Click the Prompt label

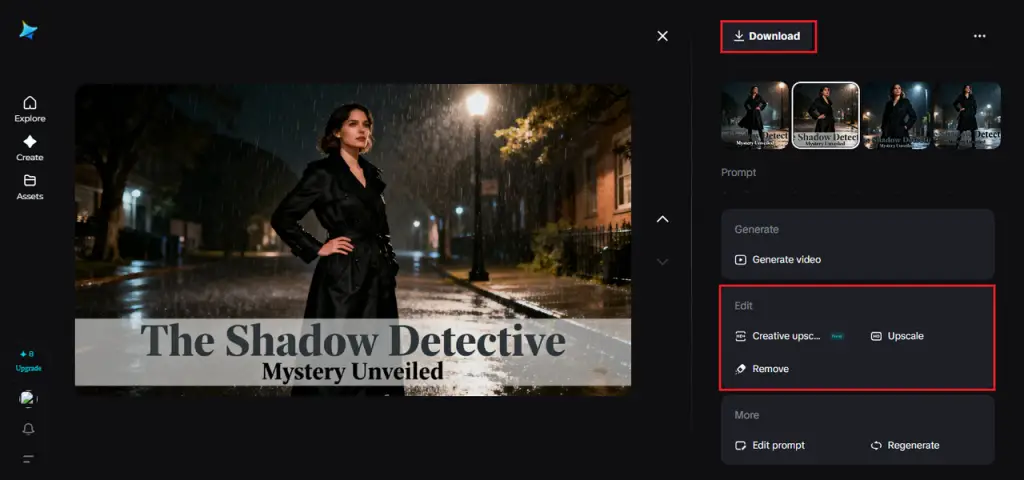tap(739, 172)
